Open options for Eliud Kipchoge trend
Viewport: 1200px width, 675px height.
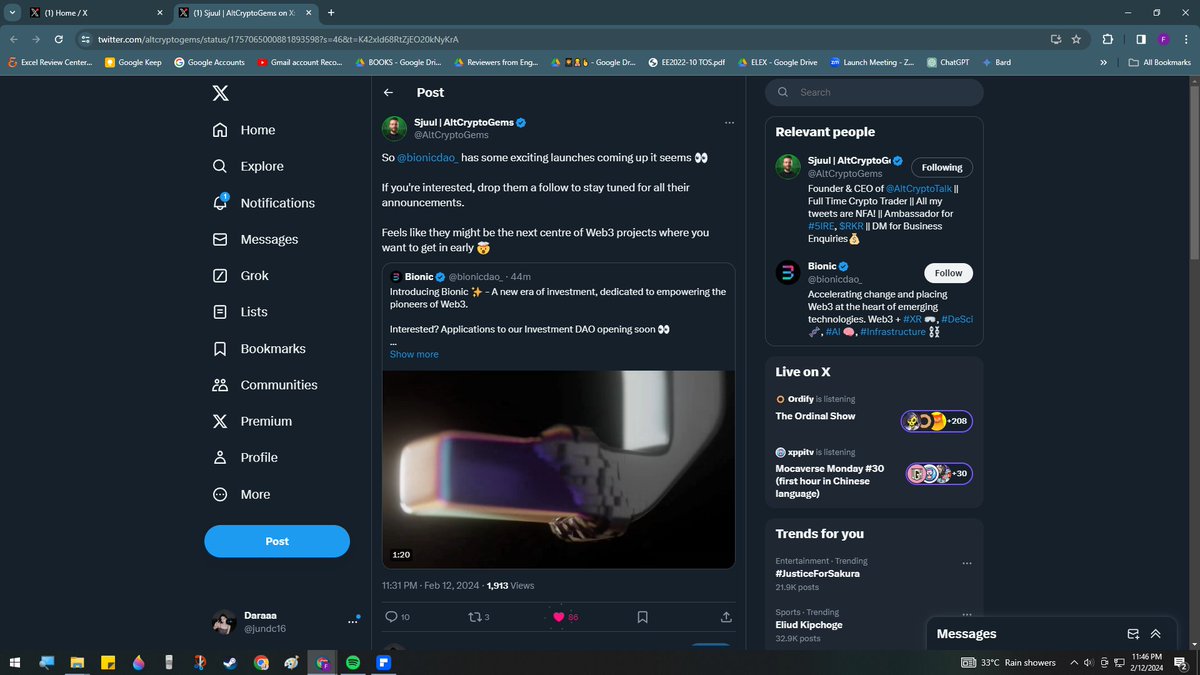coord(966,614)
